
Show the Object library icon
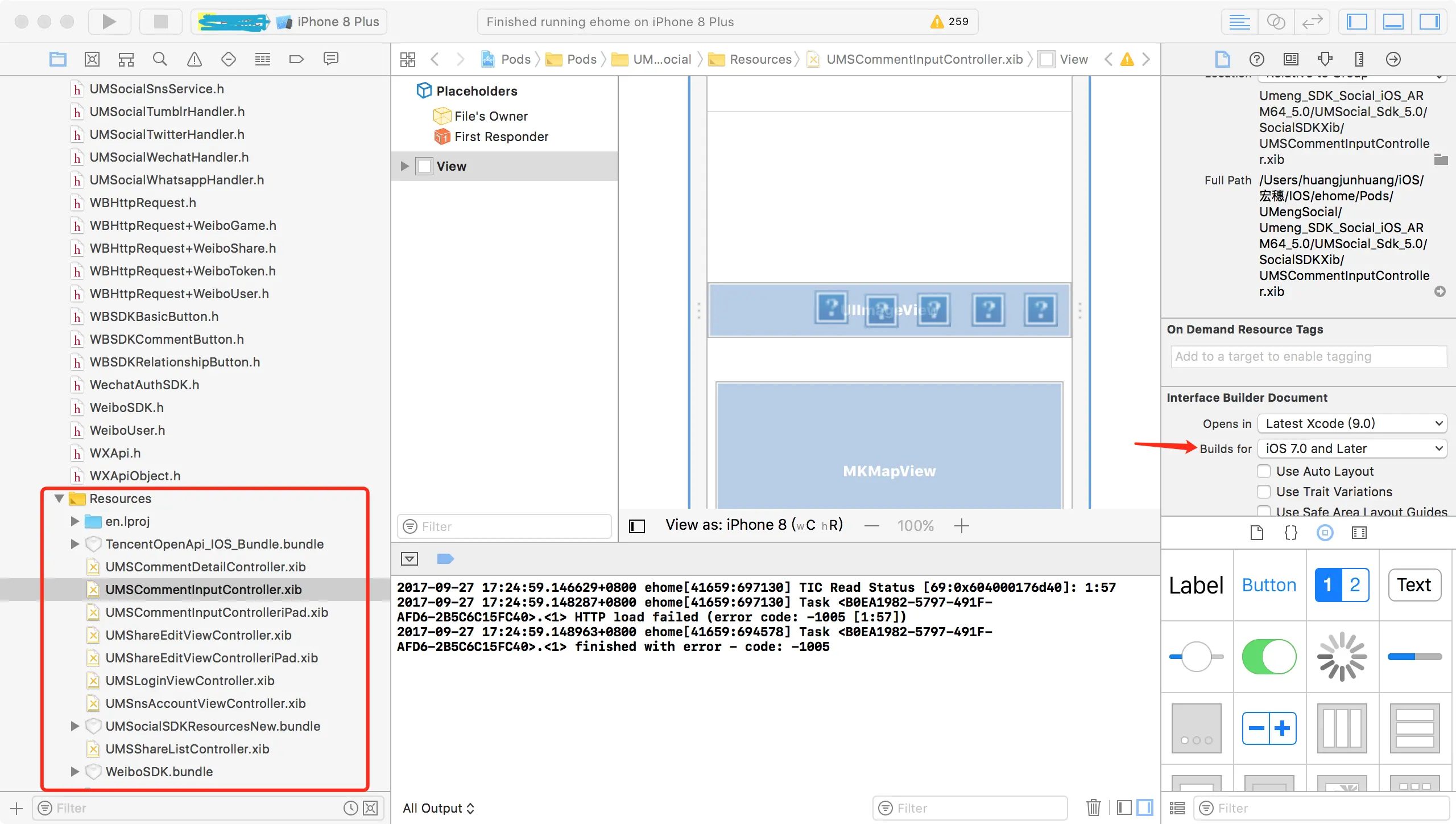pos(1325,533)
